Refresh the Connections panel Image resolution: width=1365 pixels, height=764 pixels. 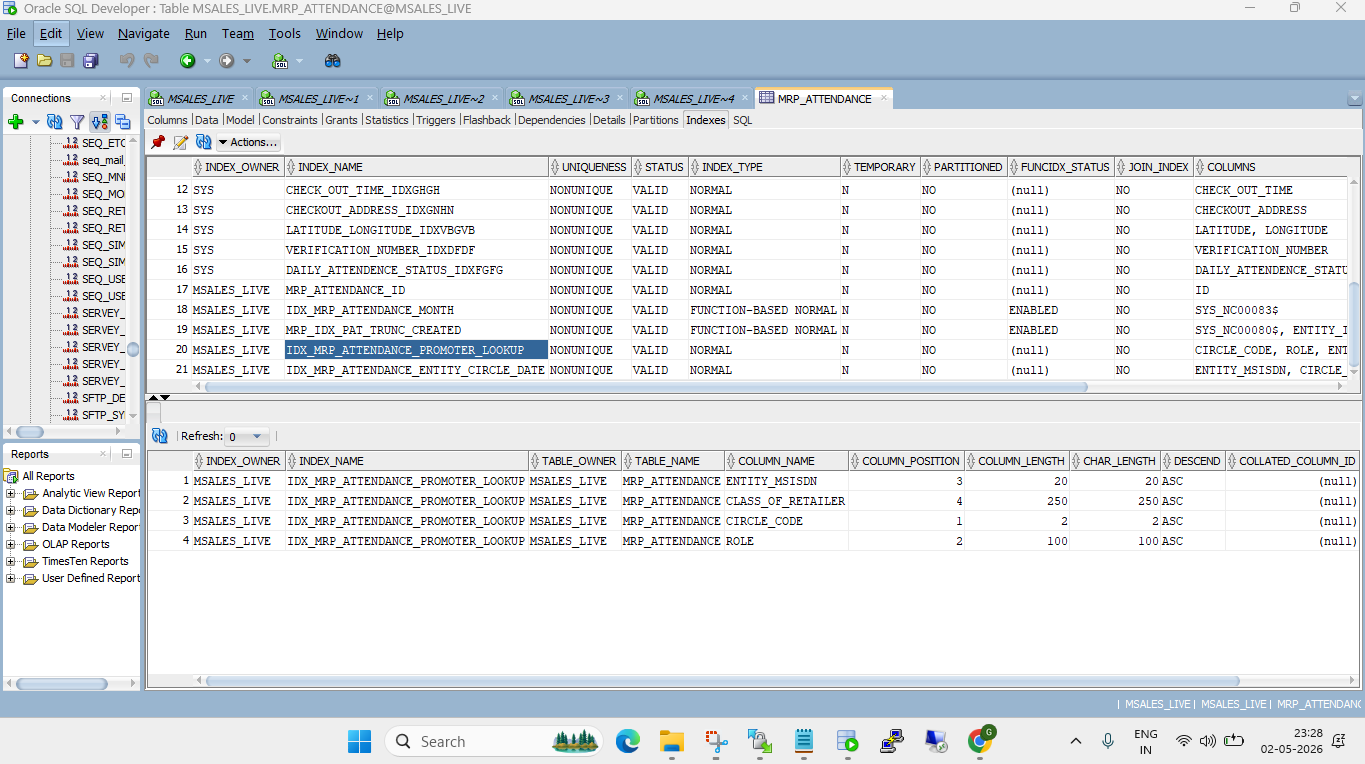tap(55, 122)
